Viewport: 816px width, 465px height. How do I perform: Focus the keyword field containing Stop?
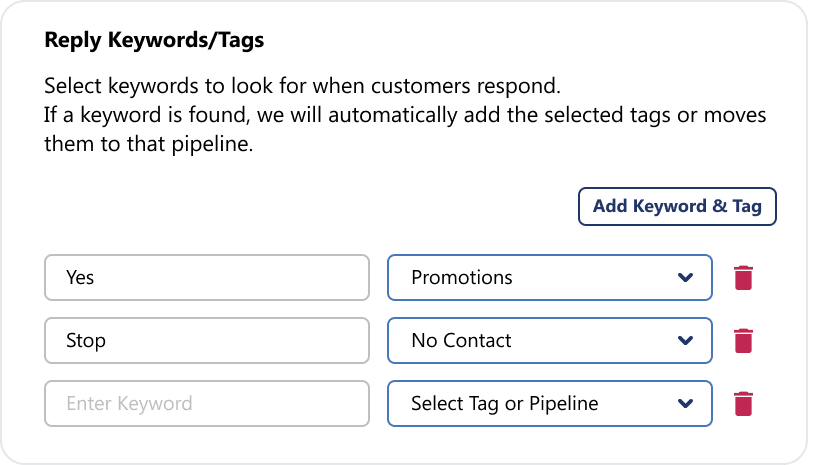click(207, 341)
